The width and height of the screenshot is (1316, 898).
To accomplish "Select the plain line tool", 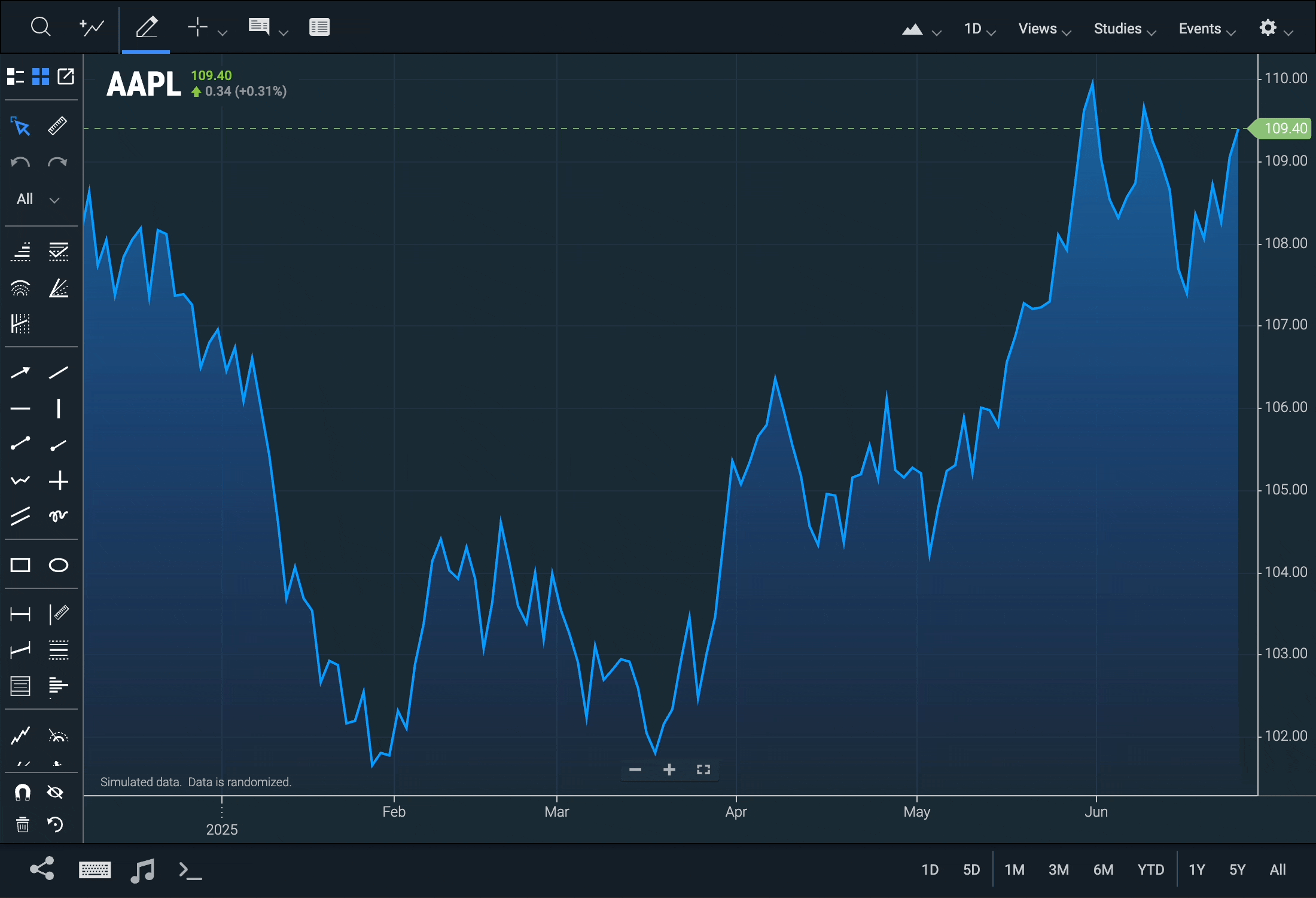I will [59, 373].
